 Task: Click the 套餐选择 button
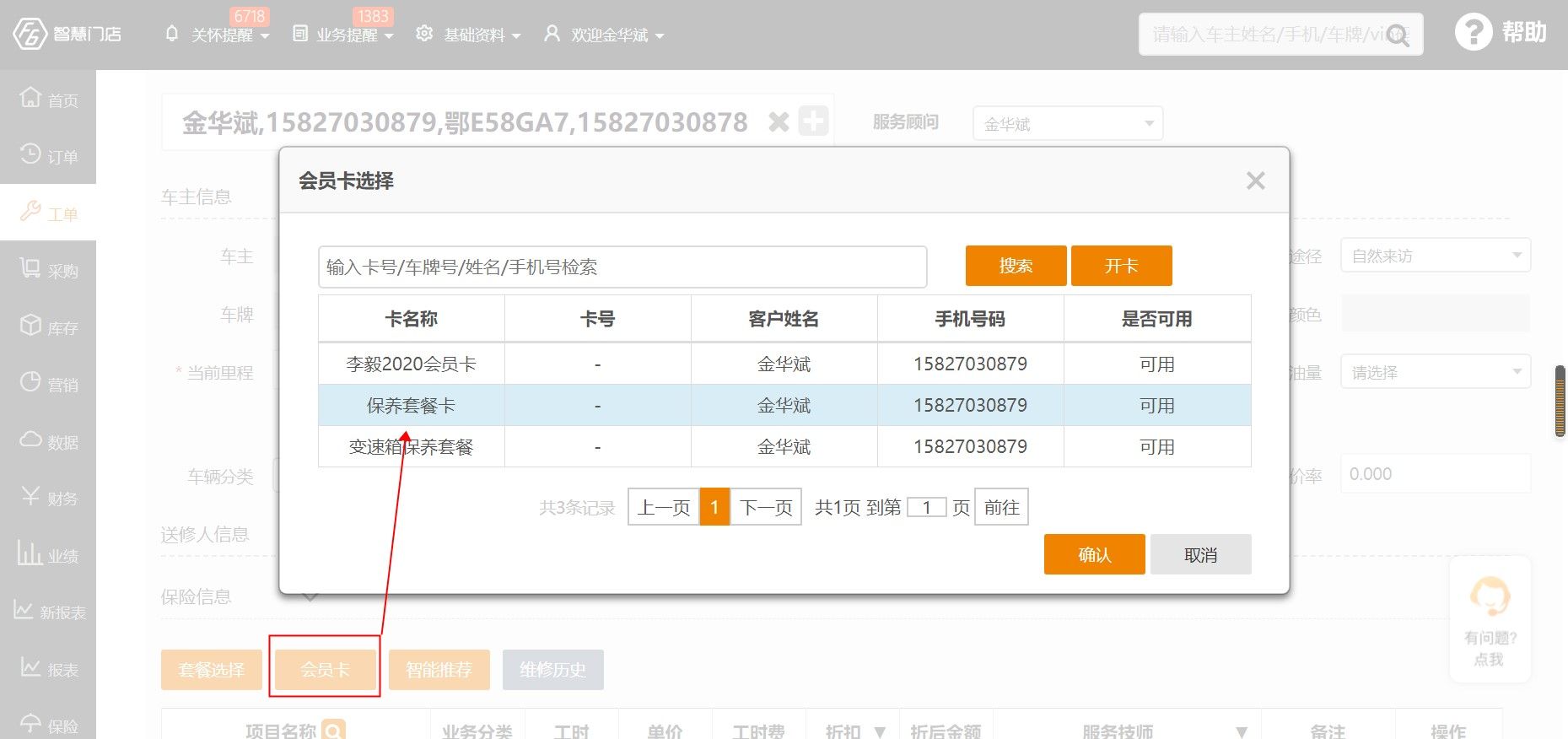[x=212, y=670]
